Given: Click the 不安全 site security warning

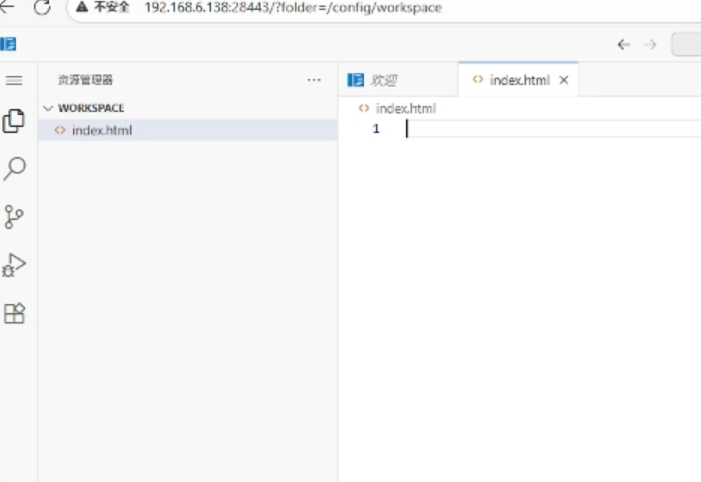Looking at the screenshot, I should coord(103,8).
